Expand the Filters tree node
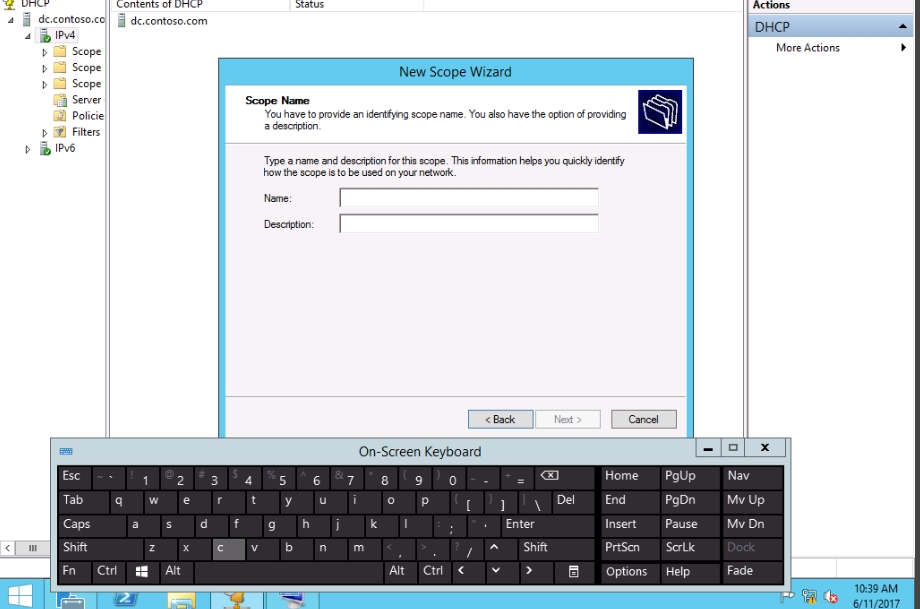Screen dimensions: 920x609 point(45,132)
